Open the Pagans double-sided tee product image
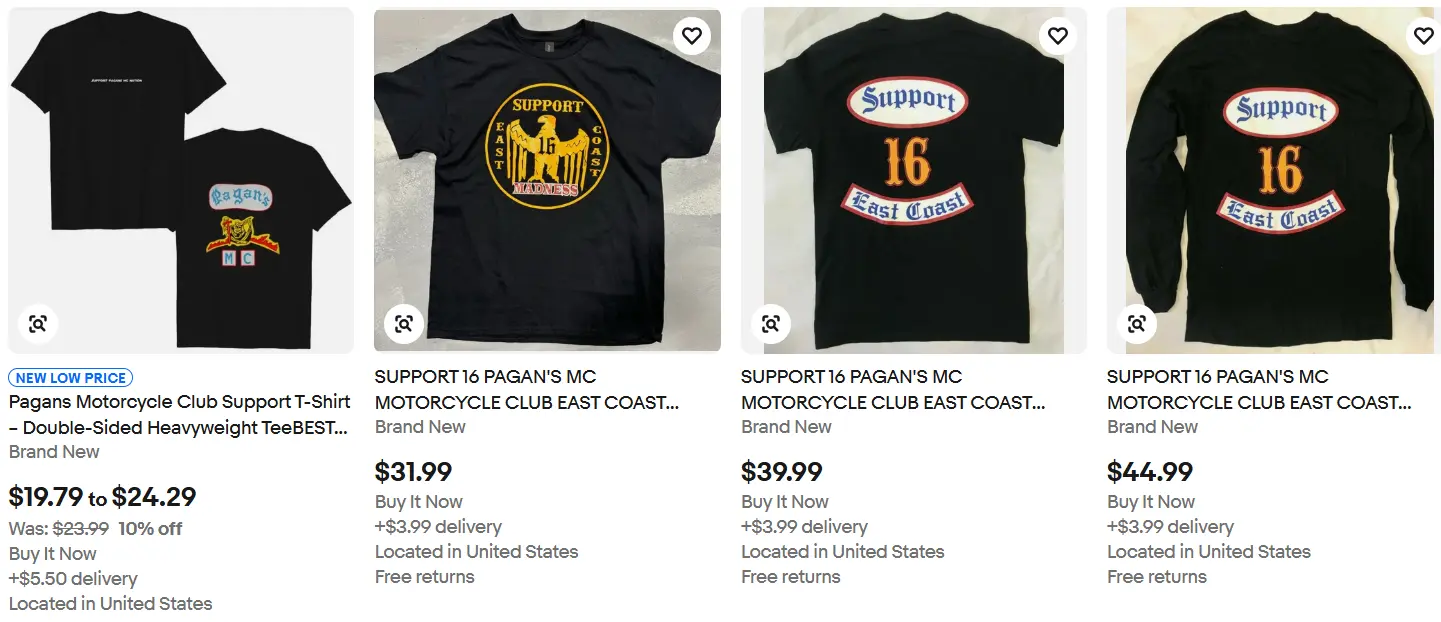Viewport: 1441px width, 622px height. [181, 180]
